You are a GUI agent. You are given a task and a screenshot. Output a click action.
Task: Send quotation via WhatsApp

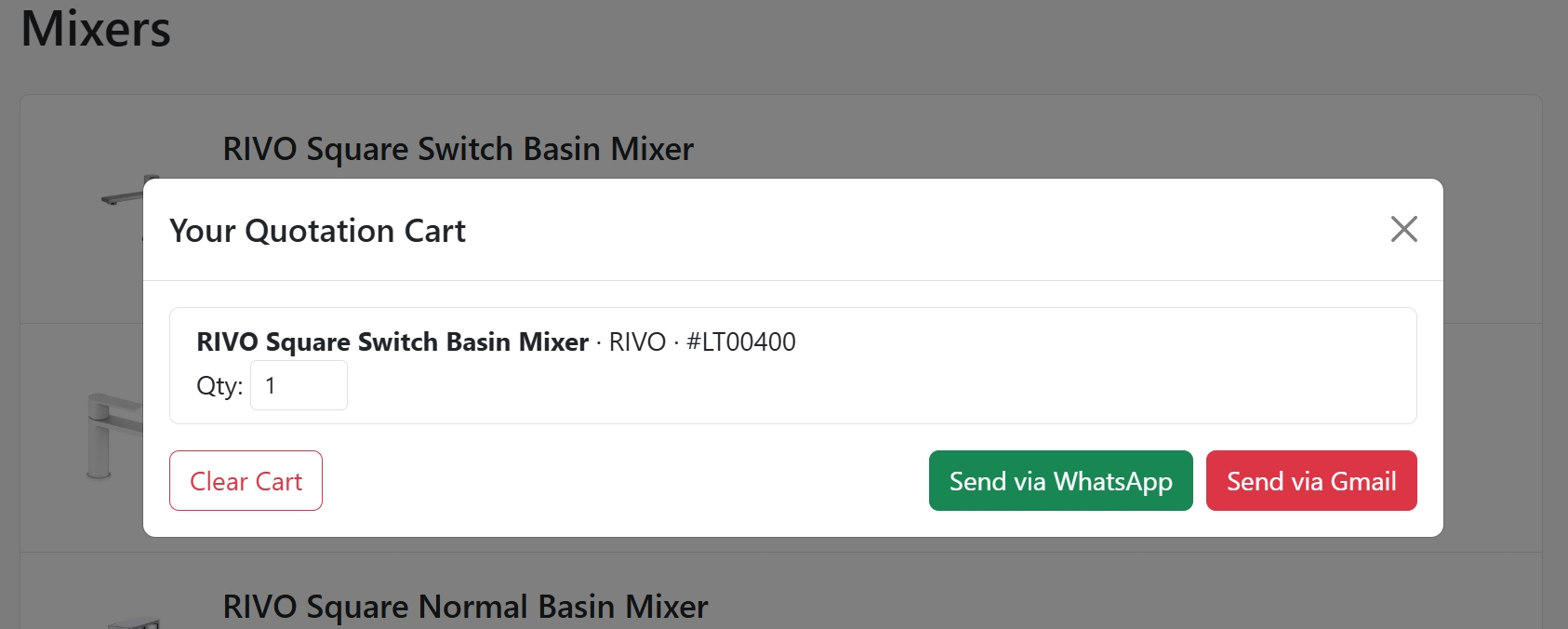coord(1060,481)
